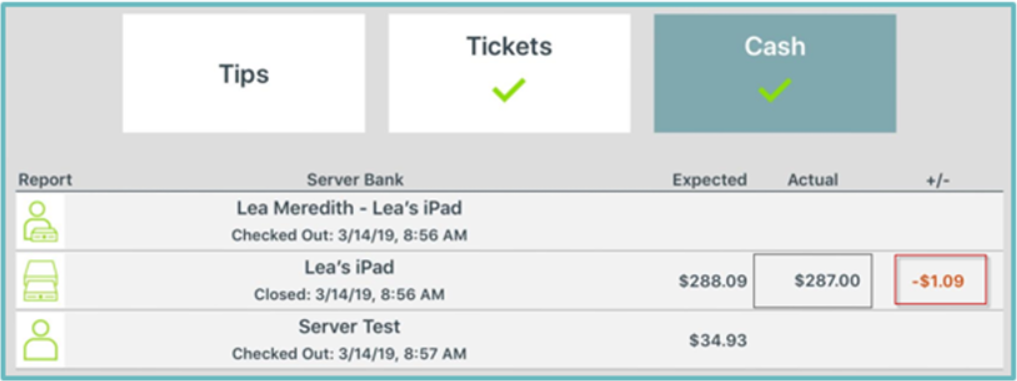
Task: Click the Report column header
Action: point(45,179)
